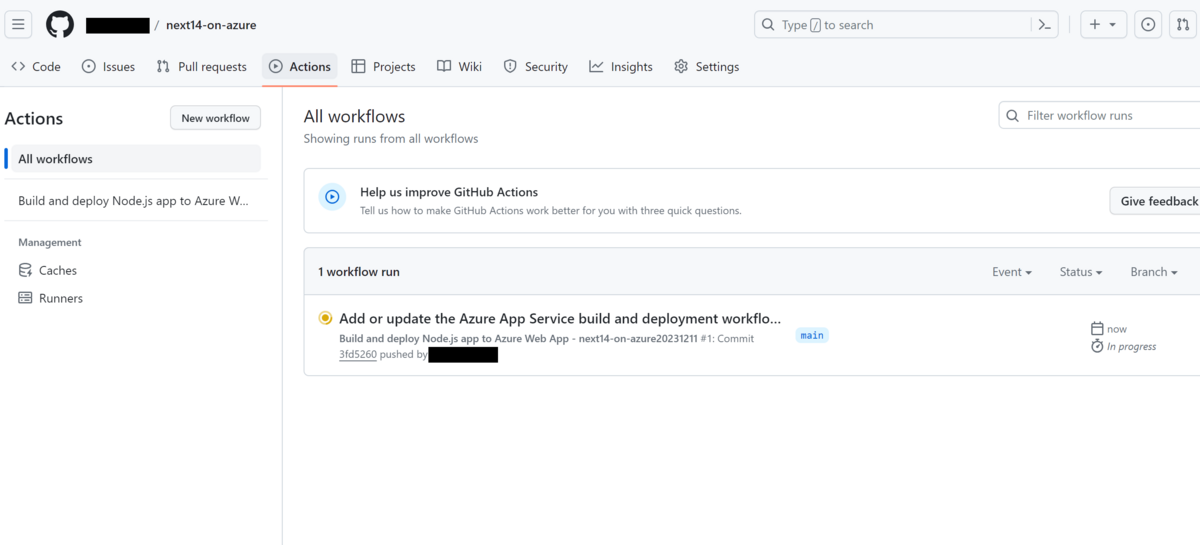Image resolution: width=1200 pixels, height=545 pixels.
Task: Click the 'Management' section label
Action: [50, 242]
